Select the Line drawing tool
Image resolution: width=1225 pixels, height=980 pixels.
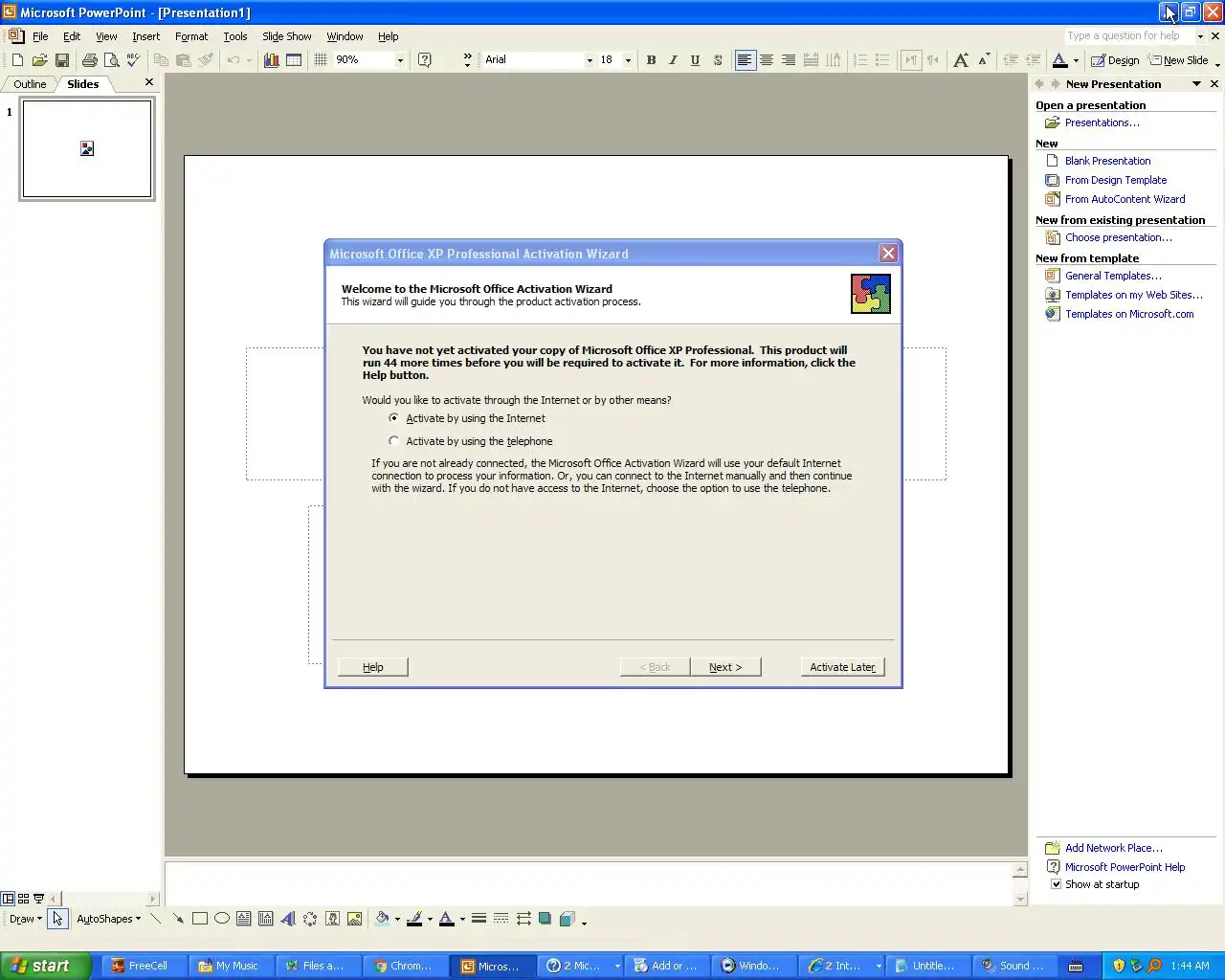tap(156, 919)
